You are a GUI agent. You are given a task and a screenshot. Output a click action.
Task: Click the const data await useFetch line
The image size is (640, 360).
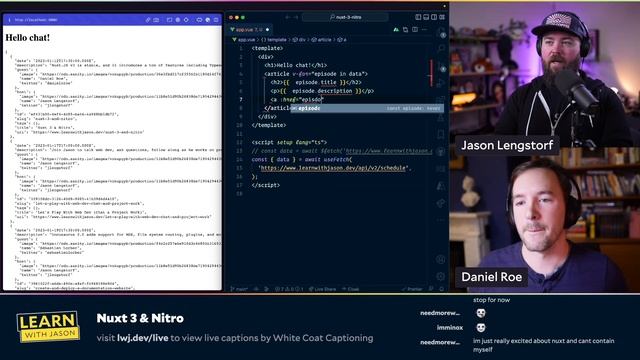[x=302, y=160]
